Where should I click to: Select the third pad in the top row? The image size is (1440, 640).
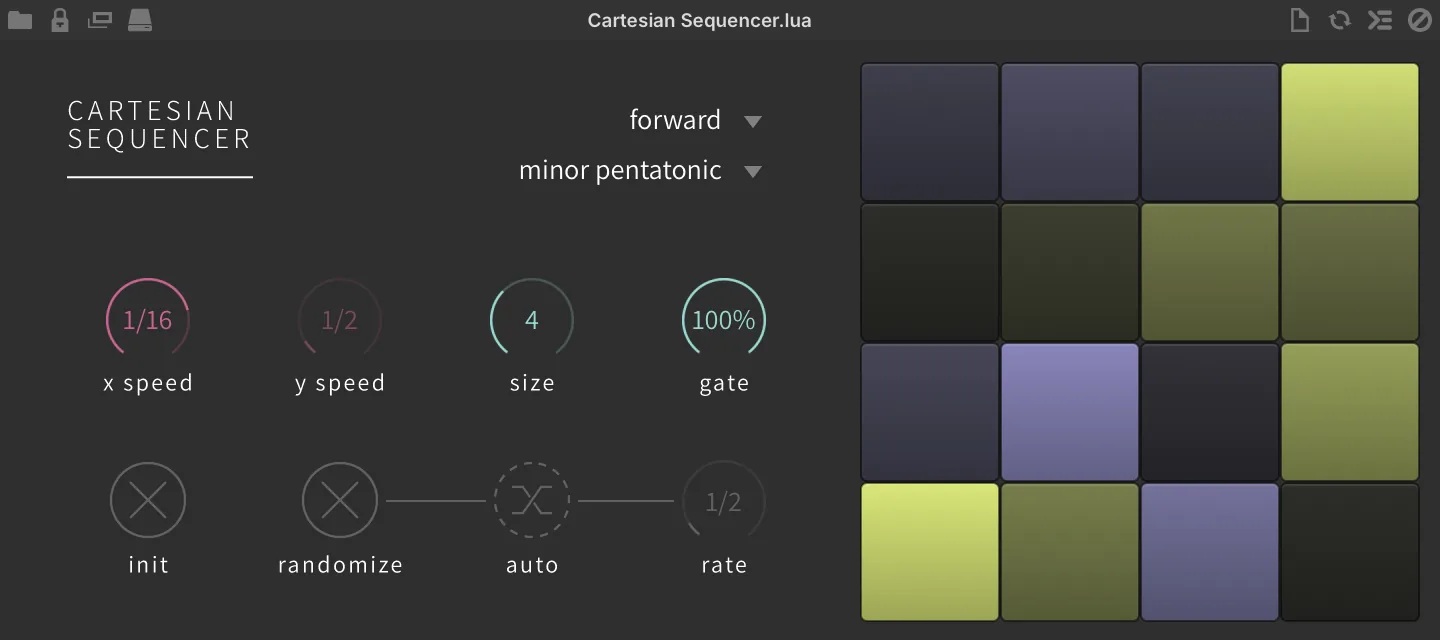click(x=1210, y=132)
